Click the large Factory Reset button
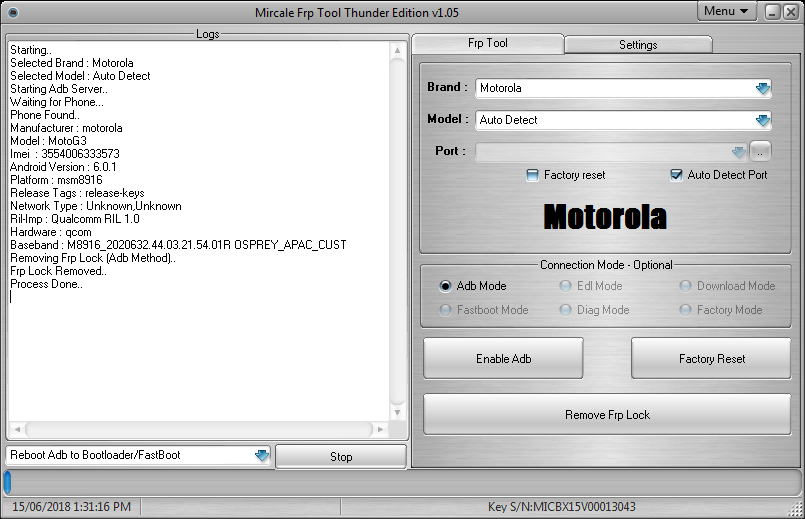 (711, 358)
